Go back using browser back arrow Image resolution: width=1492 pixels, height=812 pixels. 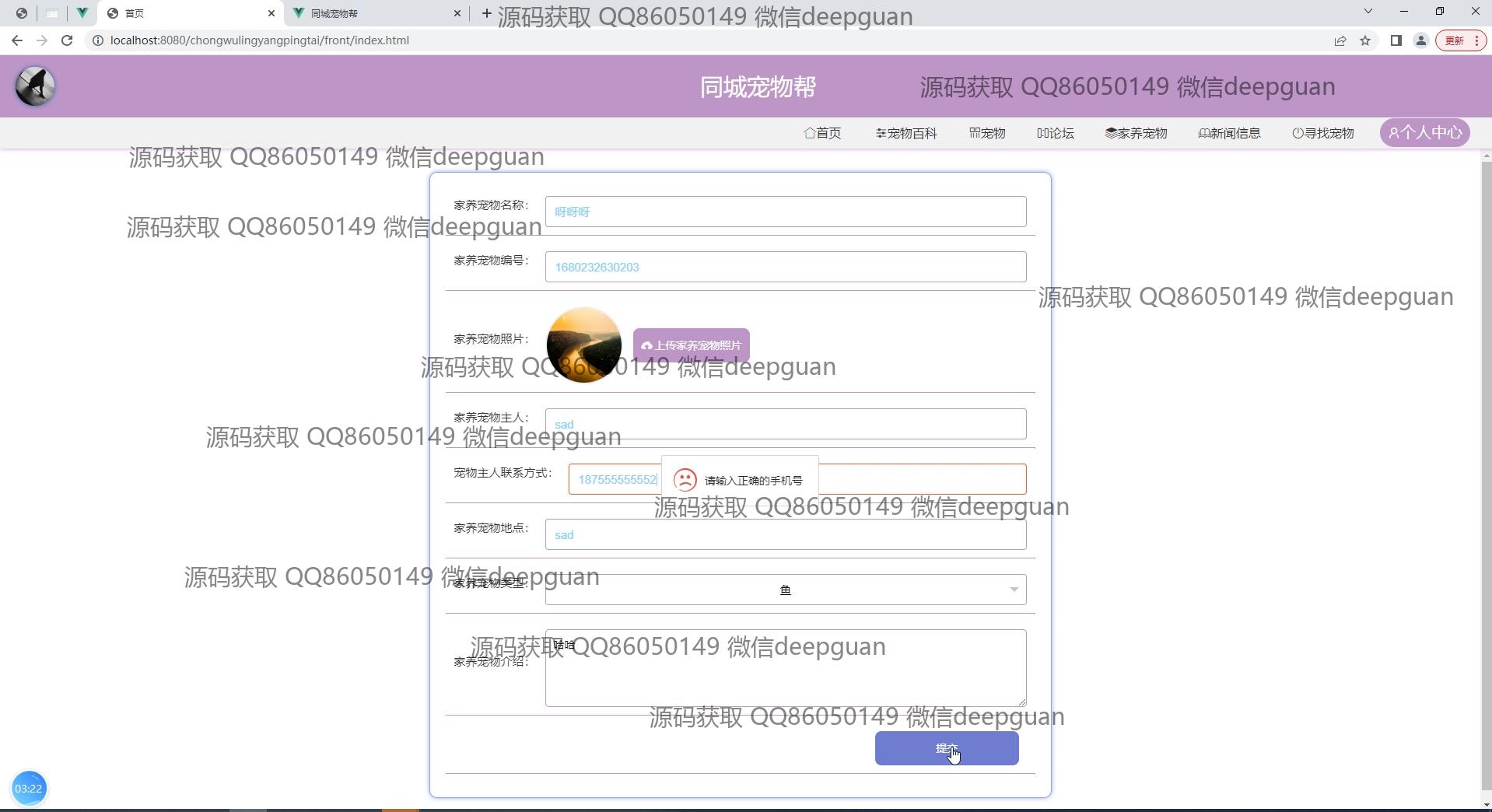coord(17,40)
